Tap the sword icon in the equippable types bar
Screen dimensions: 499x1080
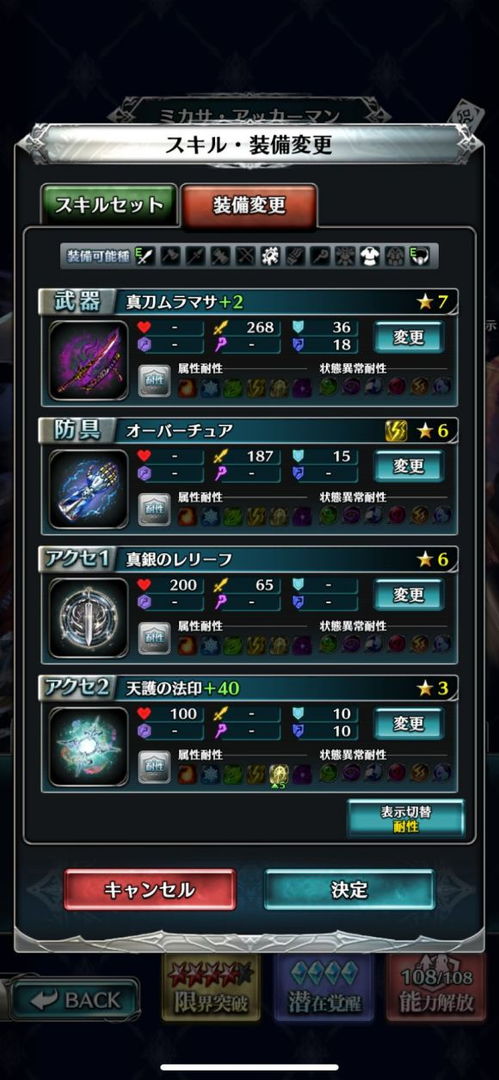click(147, 257)
